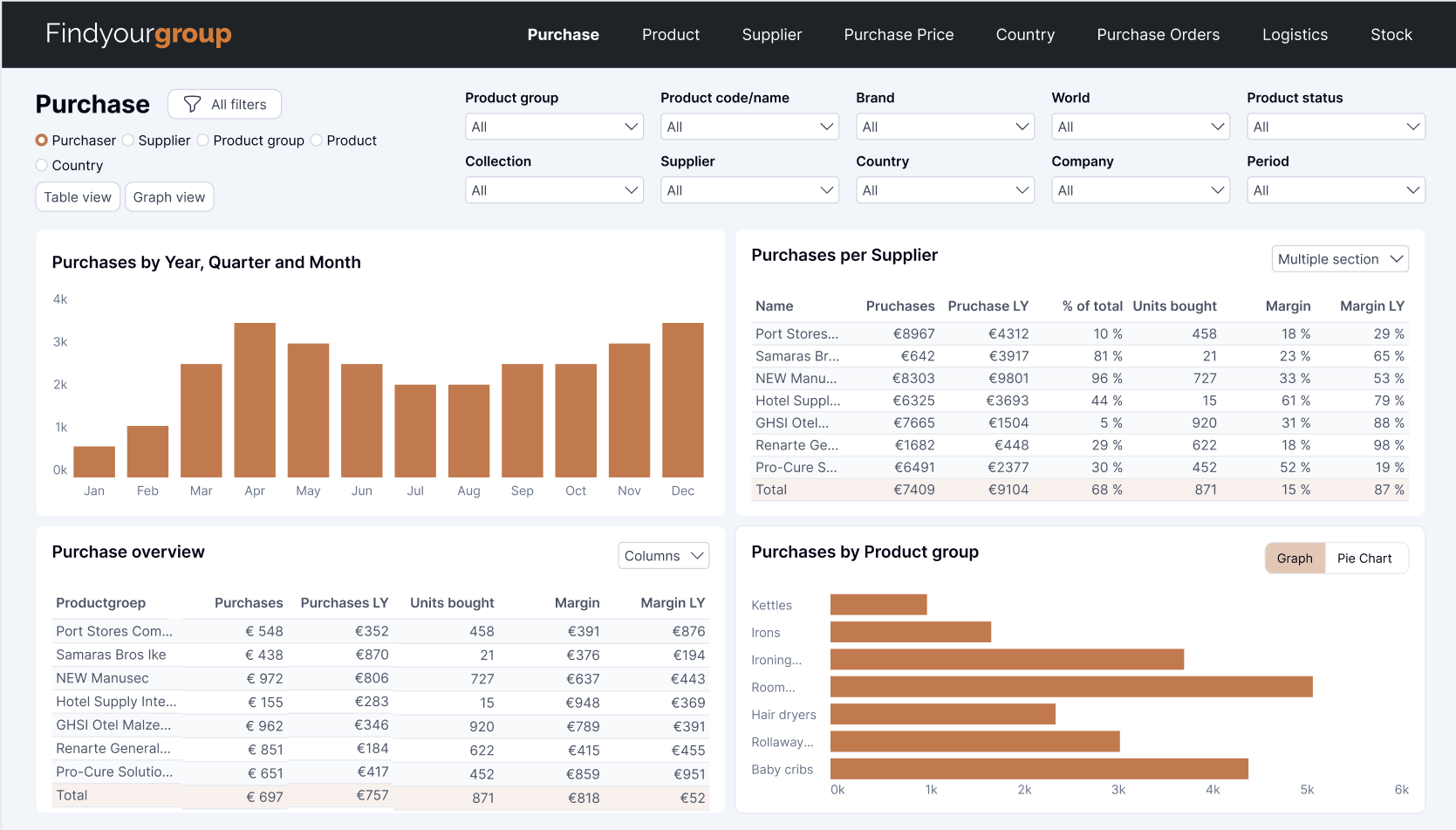
Task: Click the Rollaway... horizontal bar
Action: (975, 742)
